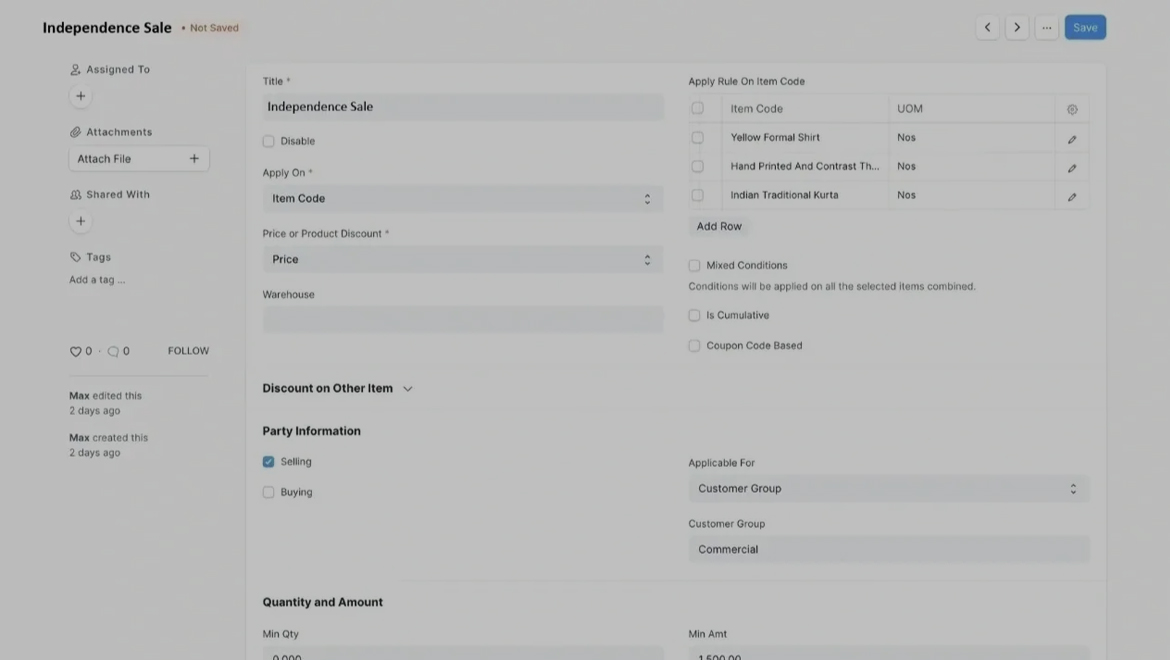This screenshot has height=660, width=1170.
Task: Open Price or Product Discount dropdown
Action: coord(462,259)
